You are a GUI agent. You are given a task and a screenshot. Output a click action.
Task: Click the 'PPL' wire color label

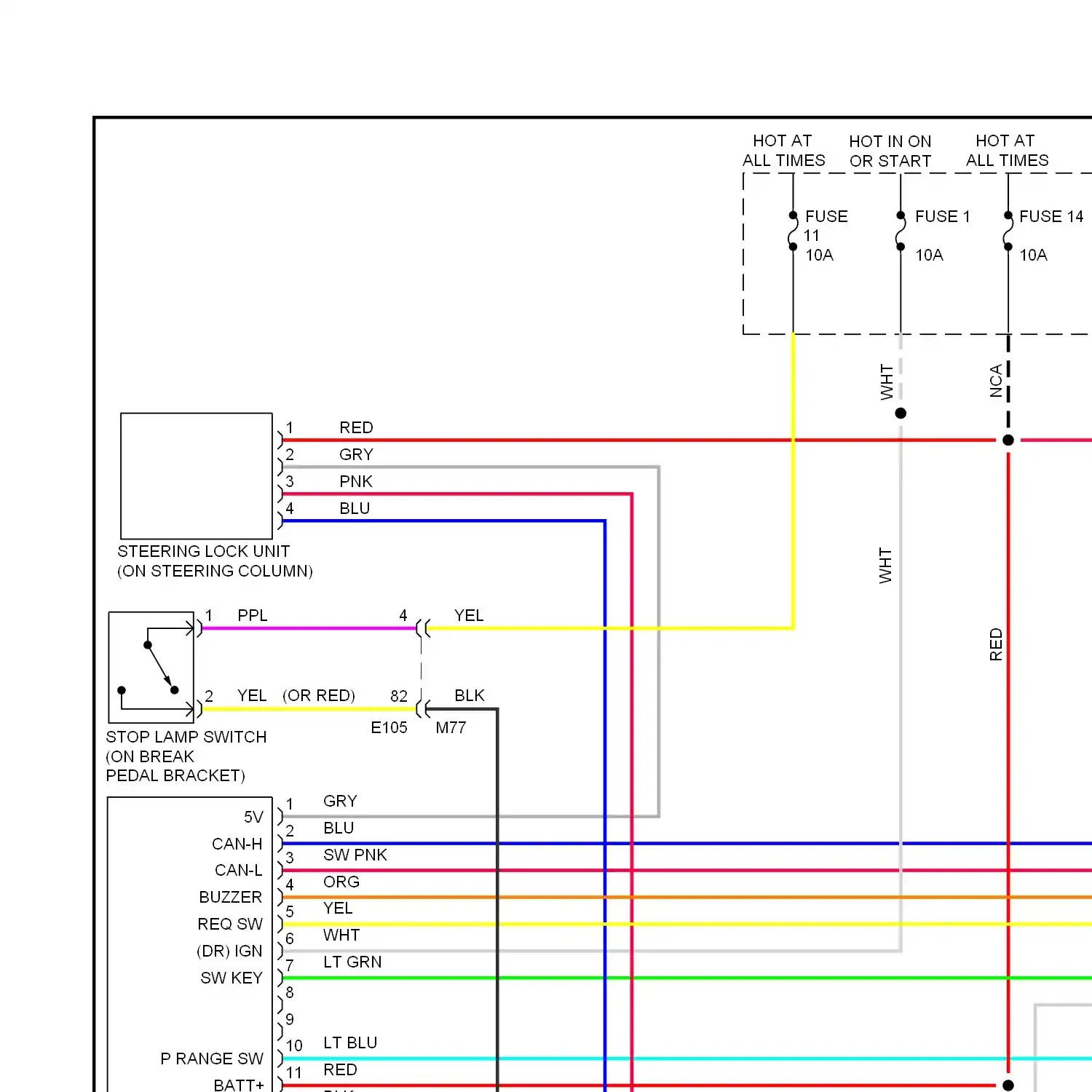(253, 615)
